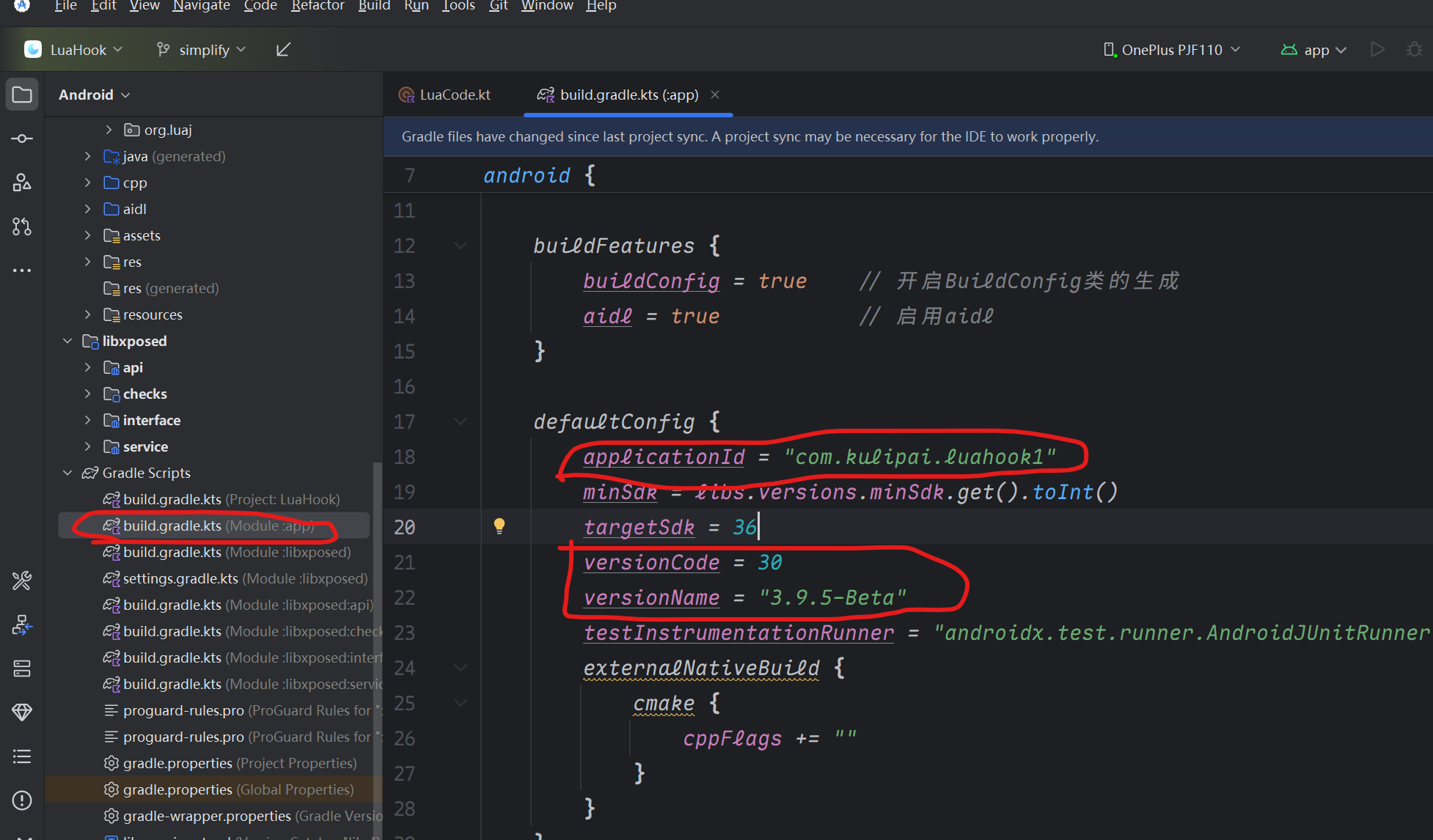The height and width of the screenshot is (840, 1433).
Task: Open the Problems tool window icon
Action: pyautogui.click(x=22, y=800)
